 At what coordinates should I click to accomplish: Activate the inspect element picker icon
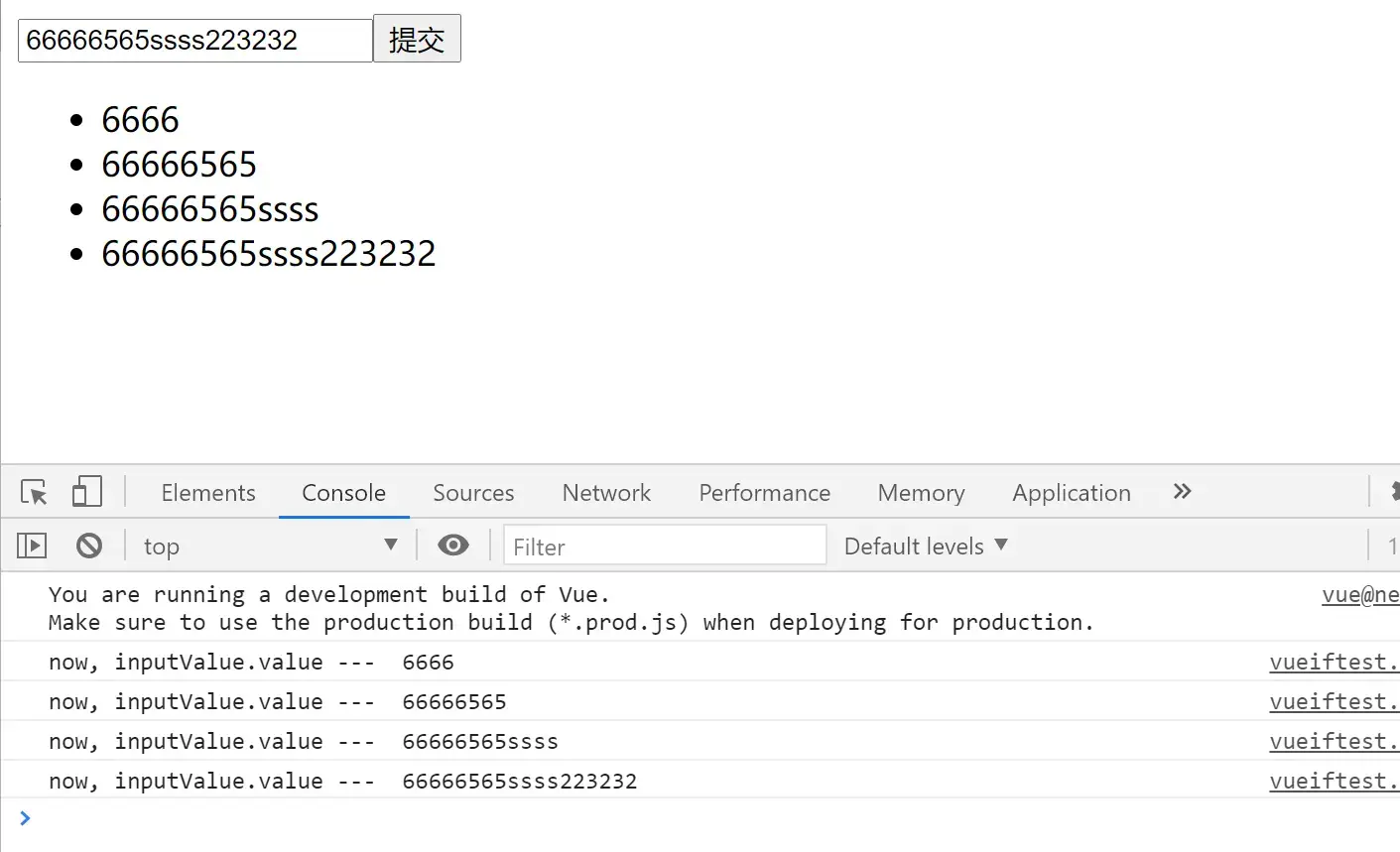point(34,492)
